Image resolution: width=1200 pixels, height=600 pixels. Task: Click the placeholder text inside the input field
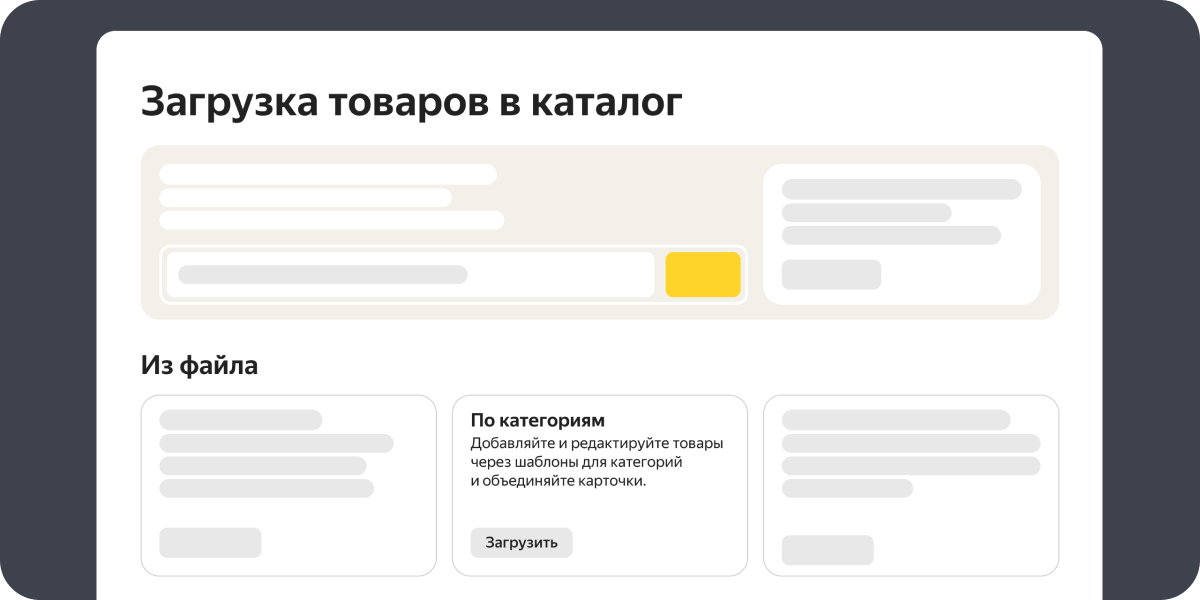322,275
